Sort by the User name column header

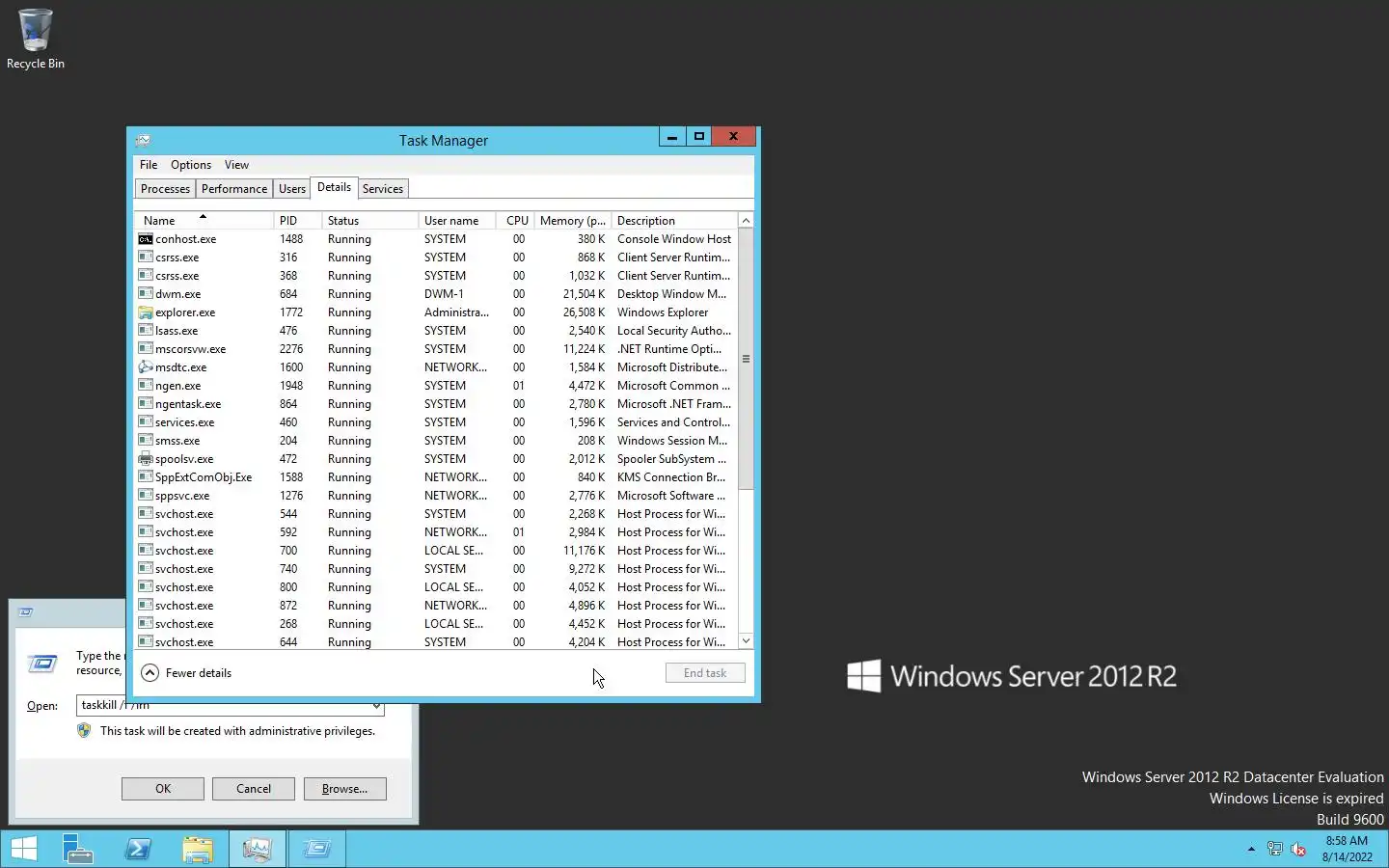tap(457, 221)
